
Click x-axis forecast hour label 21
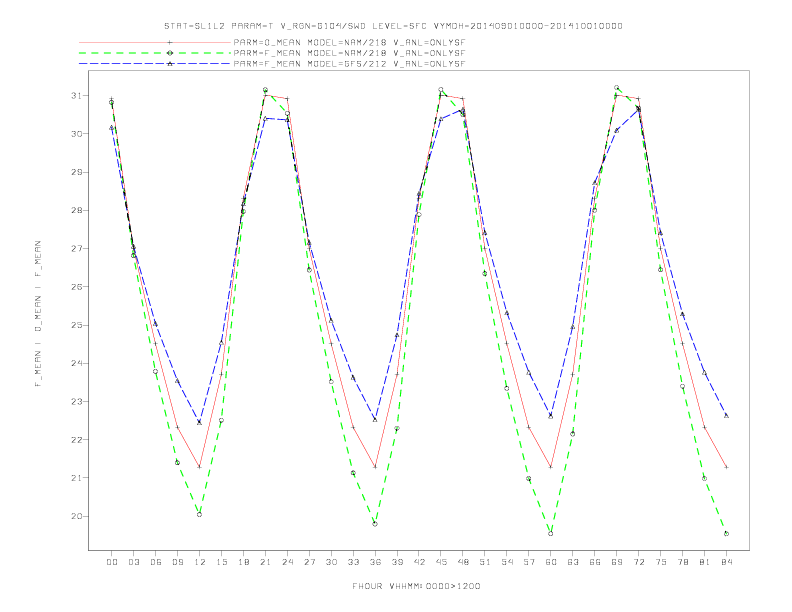coord(265,562)
